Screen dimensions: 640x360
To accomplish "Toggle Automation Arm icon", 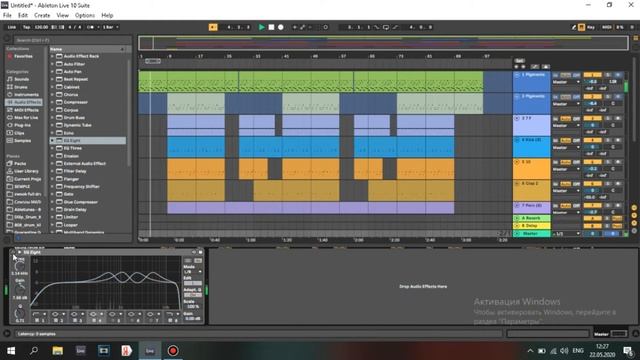I will (x=302, y=27).
